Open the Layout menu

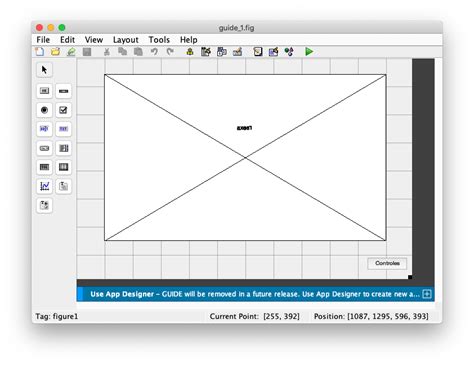(x=126, y=40)
